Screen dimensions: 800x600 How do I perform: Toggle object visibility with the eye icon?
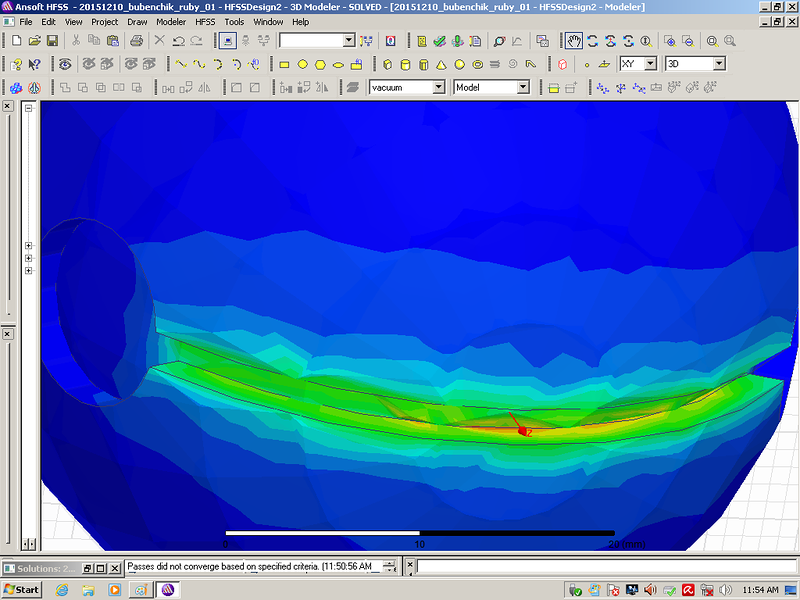(65, 64)
